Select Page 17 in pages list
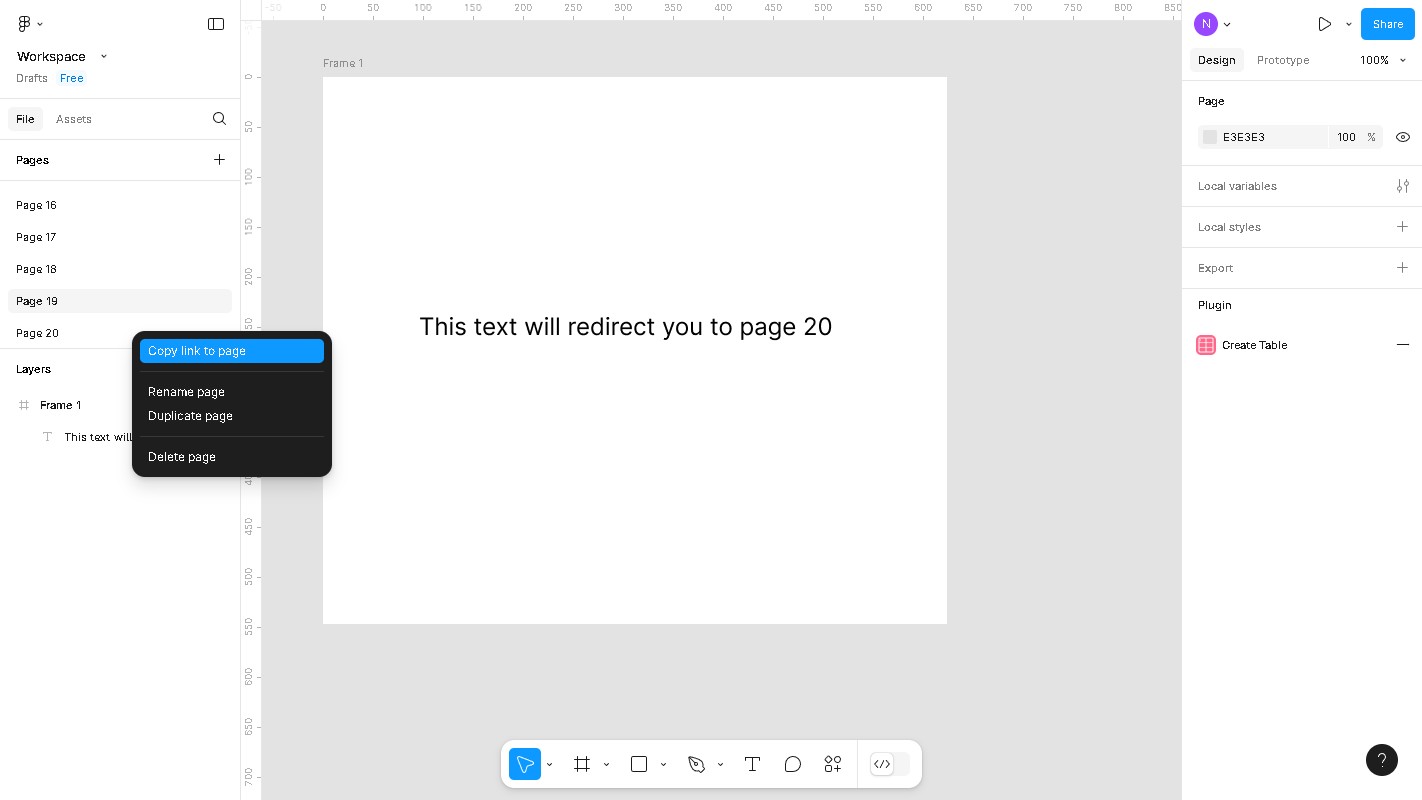This screenshot has height=800, width=1422. pos(120,237)
